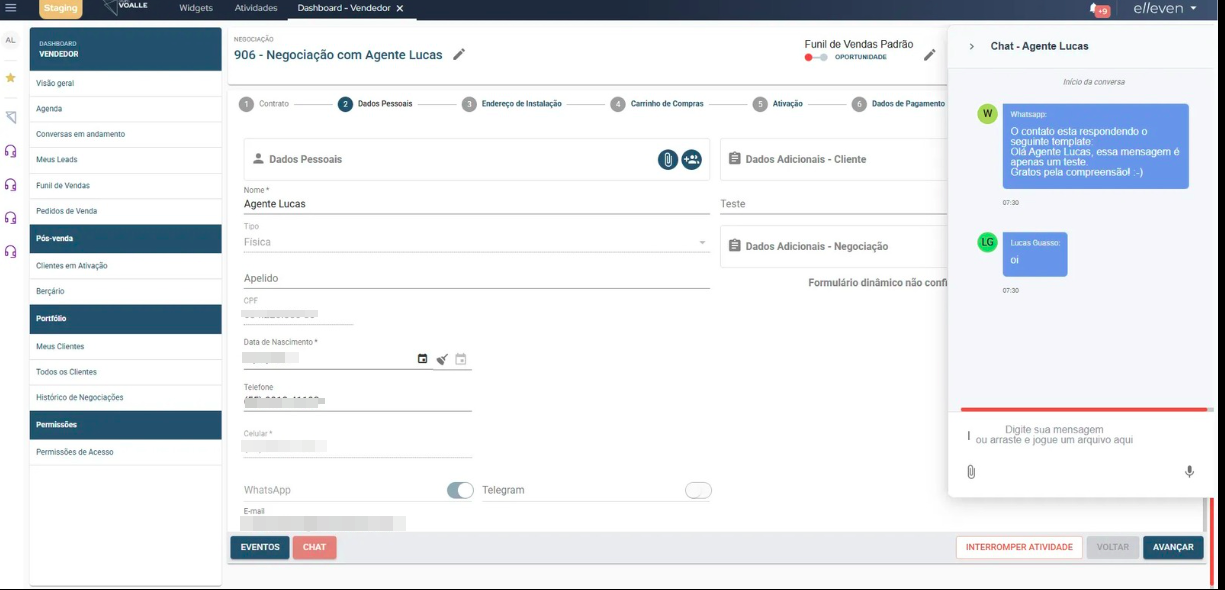The width and height of the screenshot is (1225, 590).
Task: Click the Apelido input field
Action: click(x=476, y=279)
